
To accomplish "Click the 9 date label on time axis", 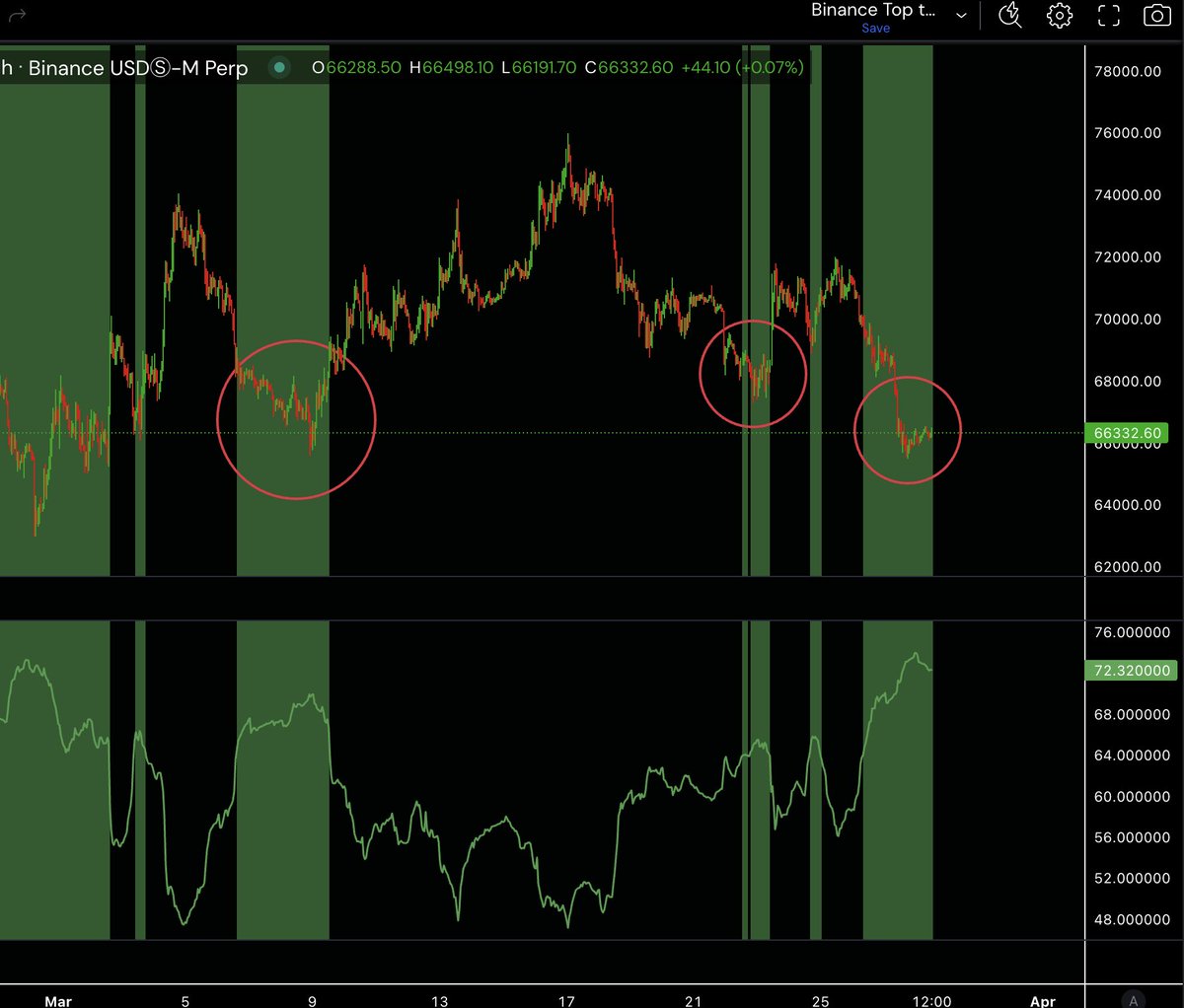I will [312, 1001].
